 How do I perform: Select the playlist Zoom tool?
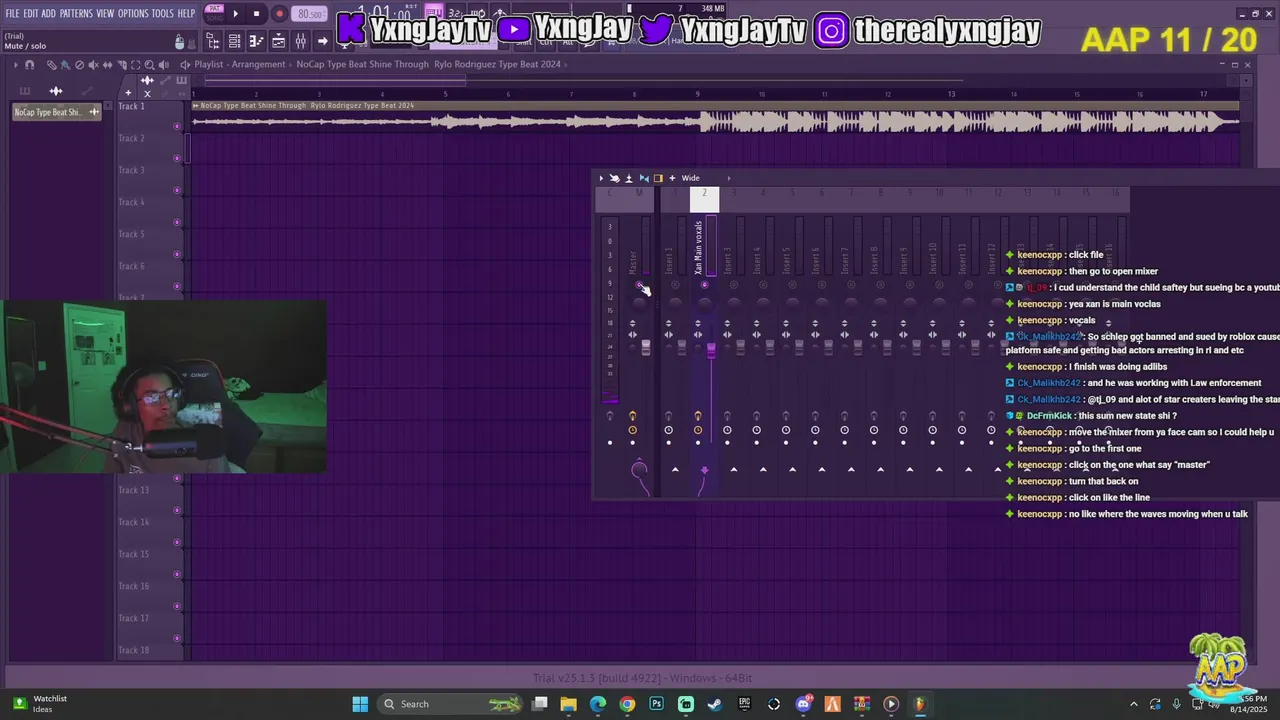[150, 65]
